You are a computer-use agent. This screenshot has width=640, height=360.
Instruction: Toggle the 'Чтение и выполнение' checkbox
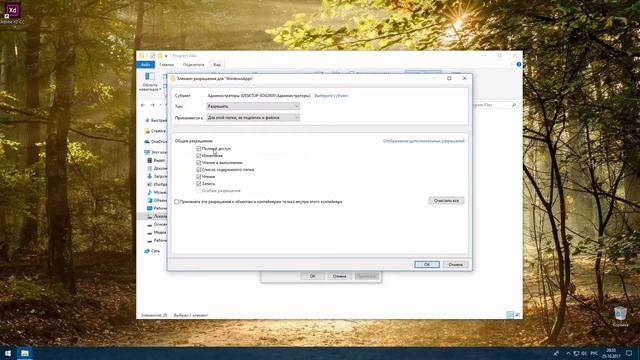(199, 162)
